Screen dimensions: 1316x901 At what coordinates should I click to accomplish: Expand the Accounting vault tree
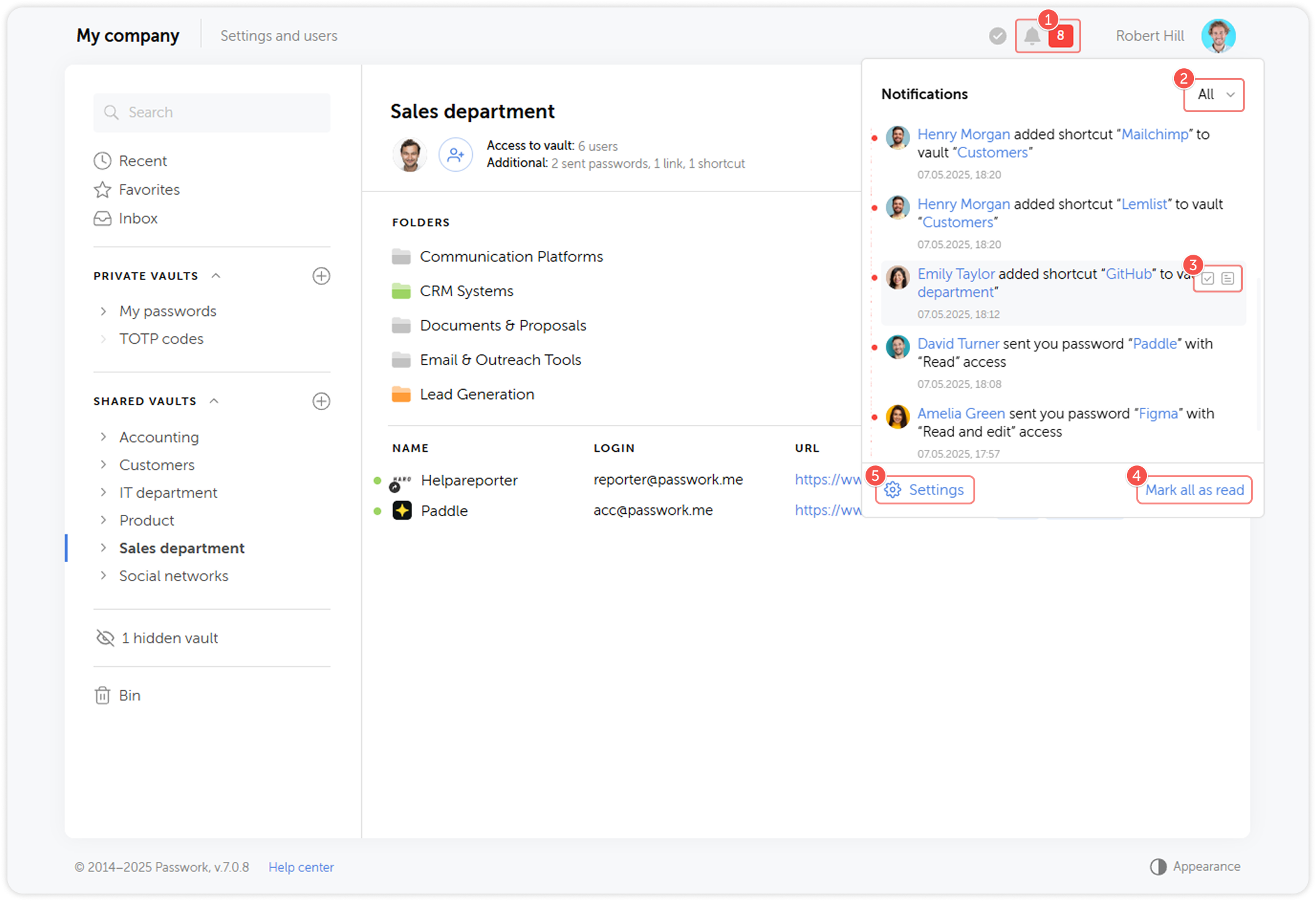(103, 437)
